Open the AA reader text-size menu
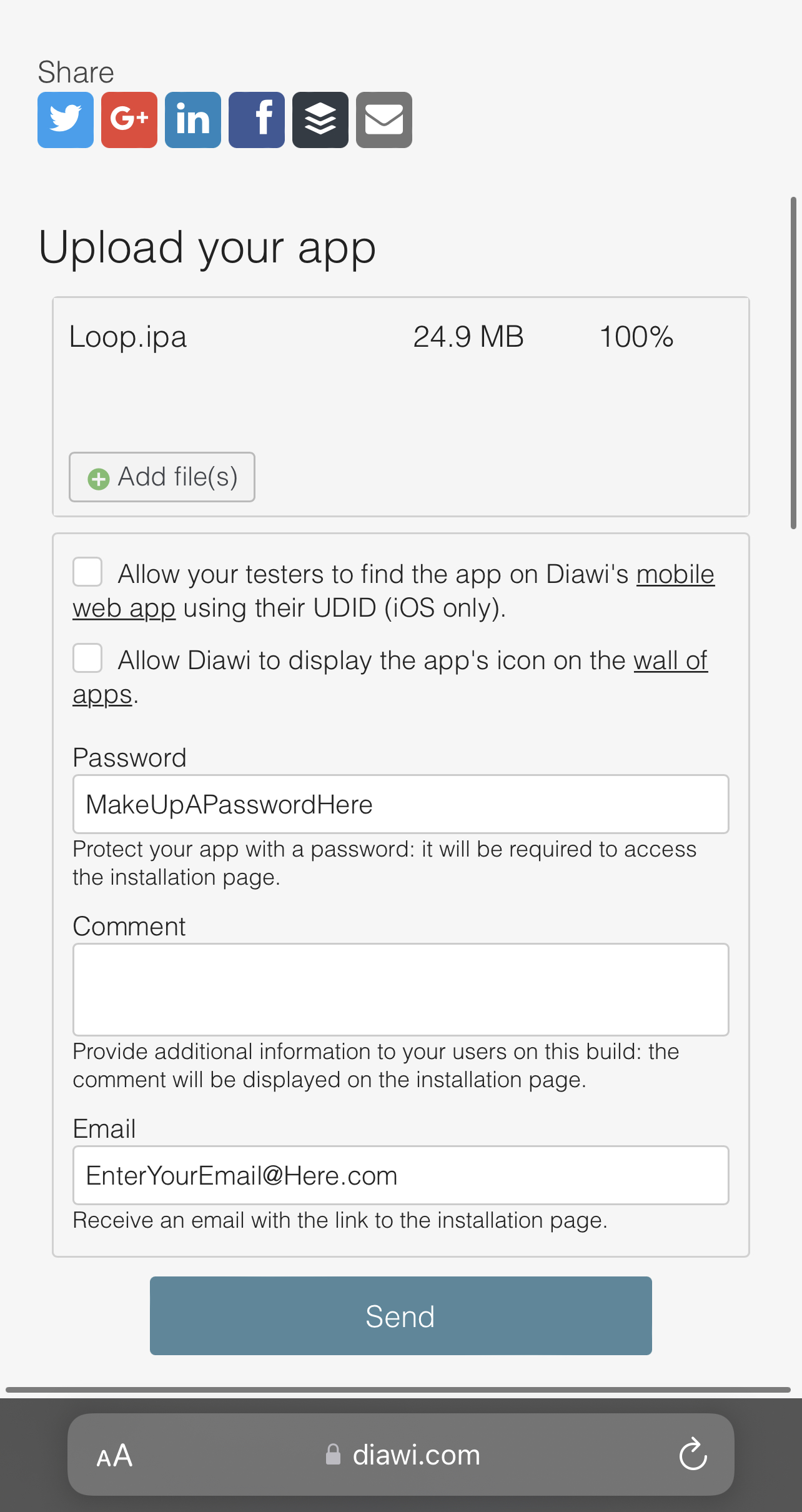802x1512 pixels. tap(114, 1456)
